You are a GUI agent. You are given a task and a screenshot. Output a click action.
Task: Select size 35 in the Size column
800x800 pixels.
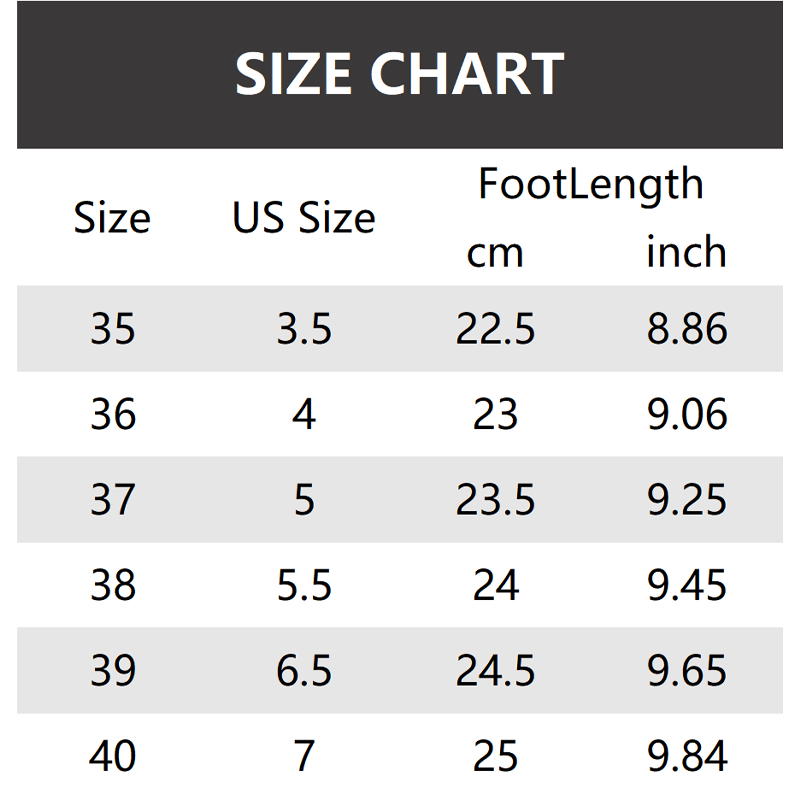coord(112,329)
